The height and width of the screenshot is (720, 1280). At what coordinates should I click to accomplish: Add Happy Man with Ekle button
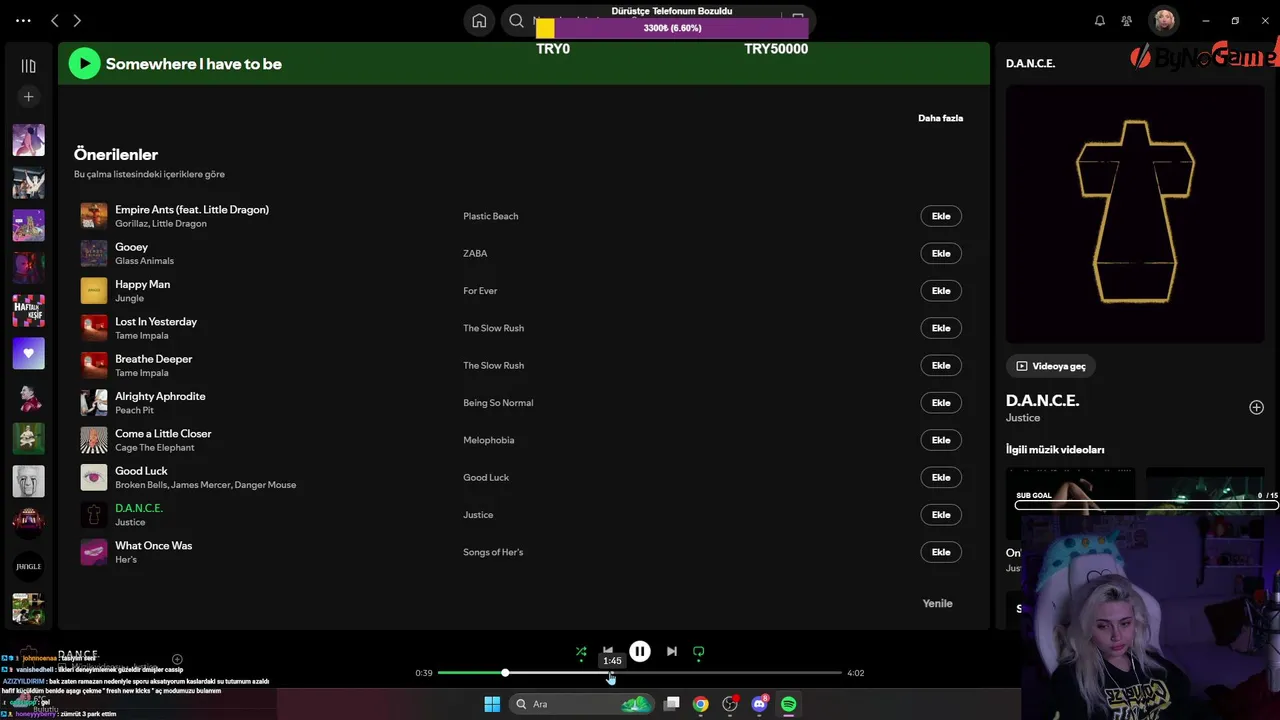(941, 291)
